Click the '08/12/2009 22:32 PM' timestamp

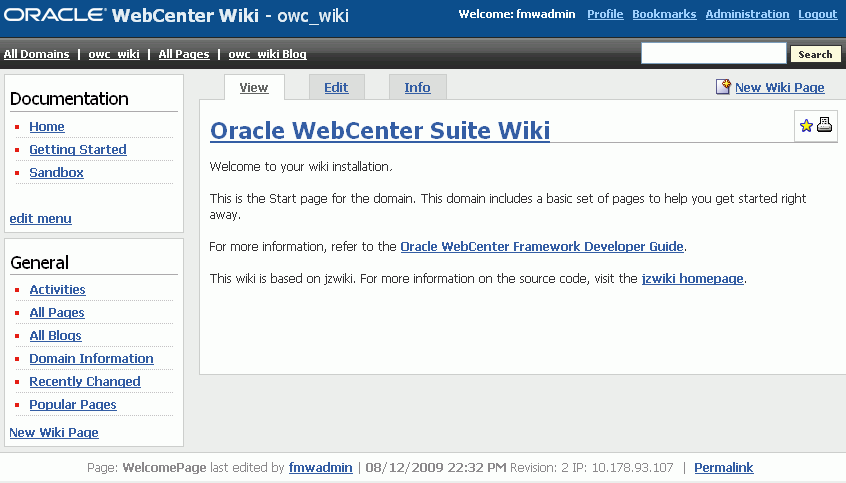click(x=435, y=467)
